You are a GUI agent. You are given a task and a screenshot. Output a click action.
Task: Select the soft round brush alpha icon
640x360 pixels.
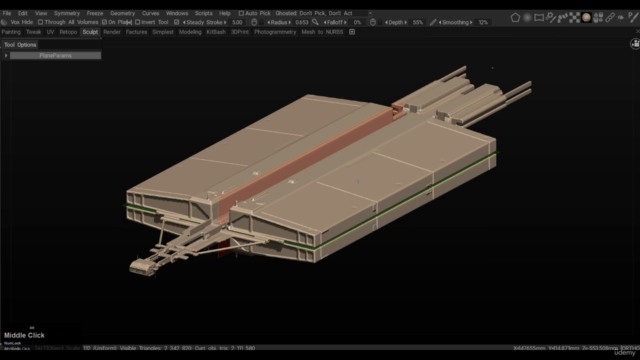coord(527,18)
